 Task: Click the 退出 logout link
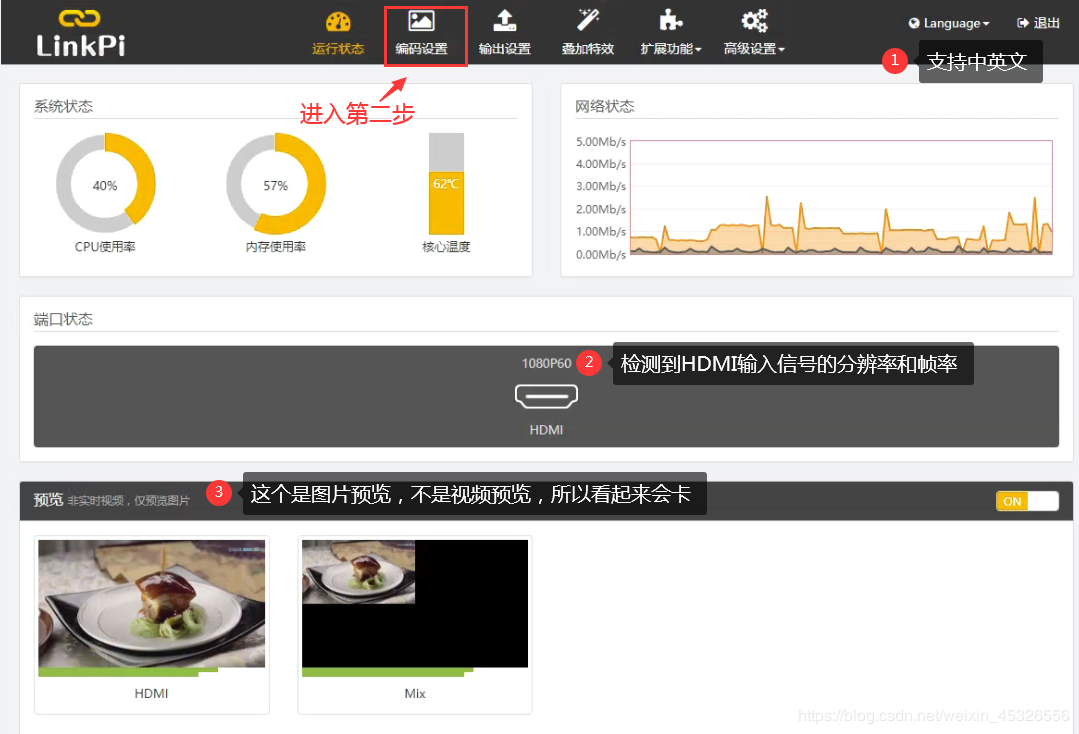1038,23
